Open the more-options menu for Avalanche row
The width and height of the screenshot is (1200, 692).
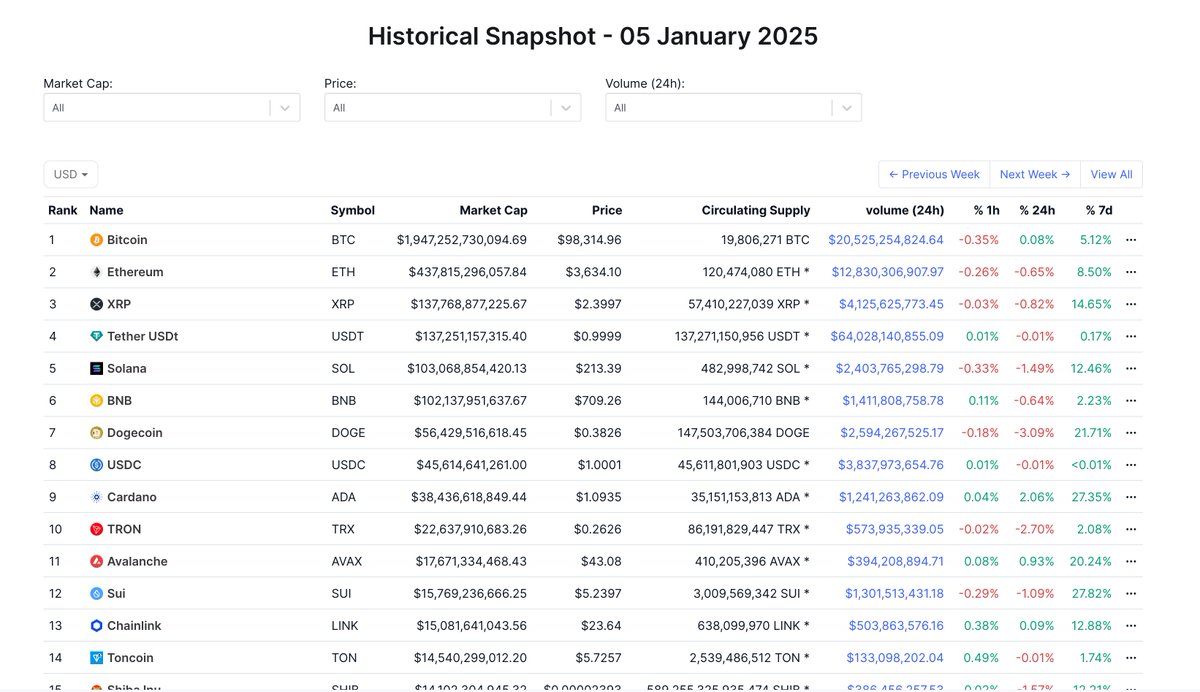pos(1131,561)
